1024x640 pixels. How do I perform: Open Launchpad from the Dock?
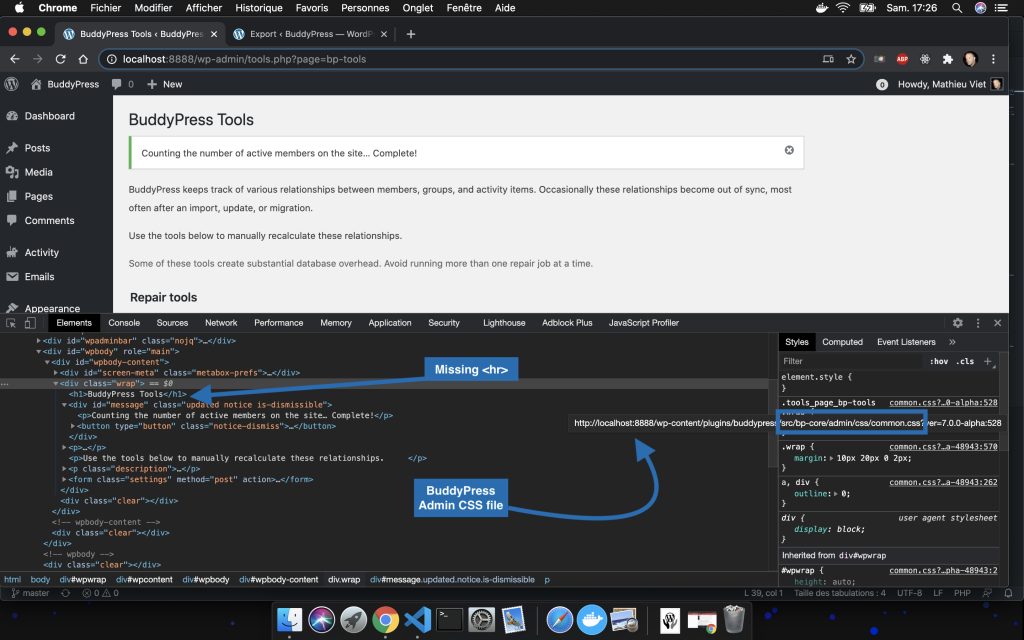[353, 619]
